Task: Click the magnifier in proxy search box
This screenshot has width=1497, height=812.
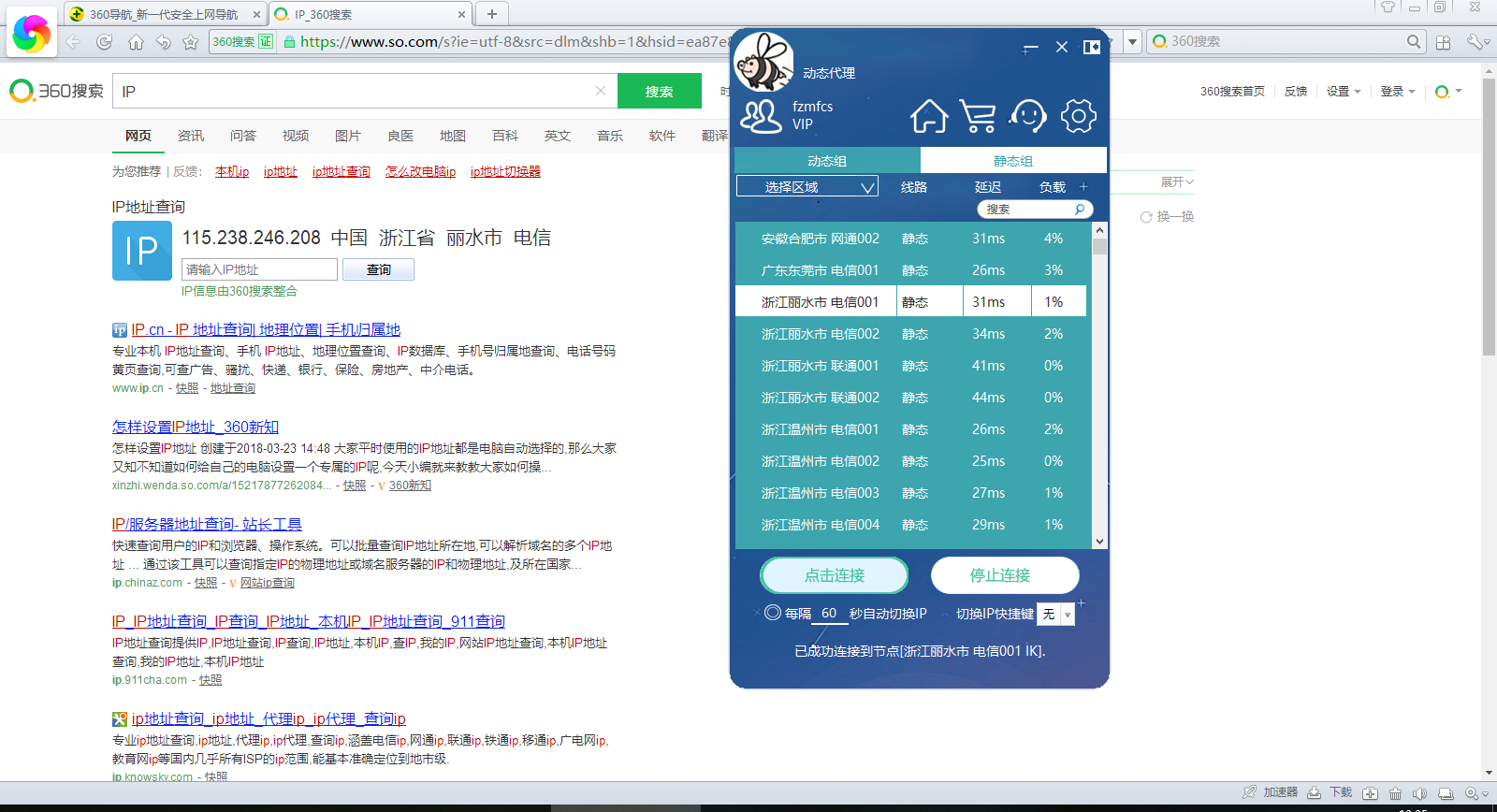Action: (1080, 210)
